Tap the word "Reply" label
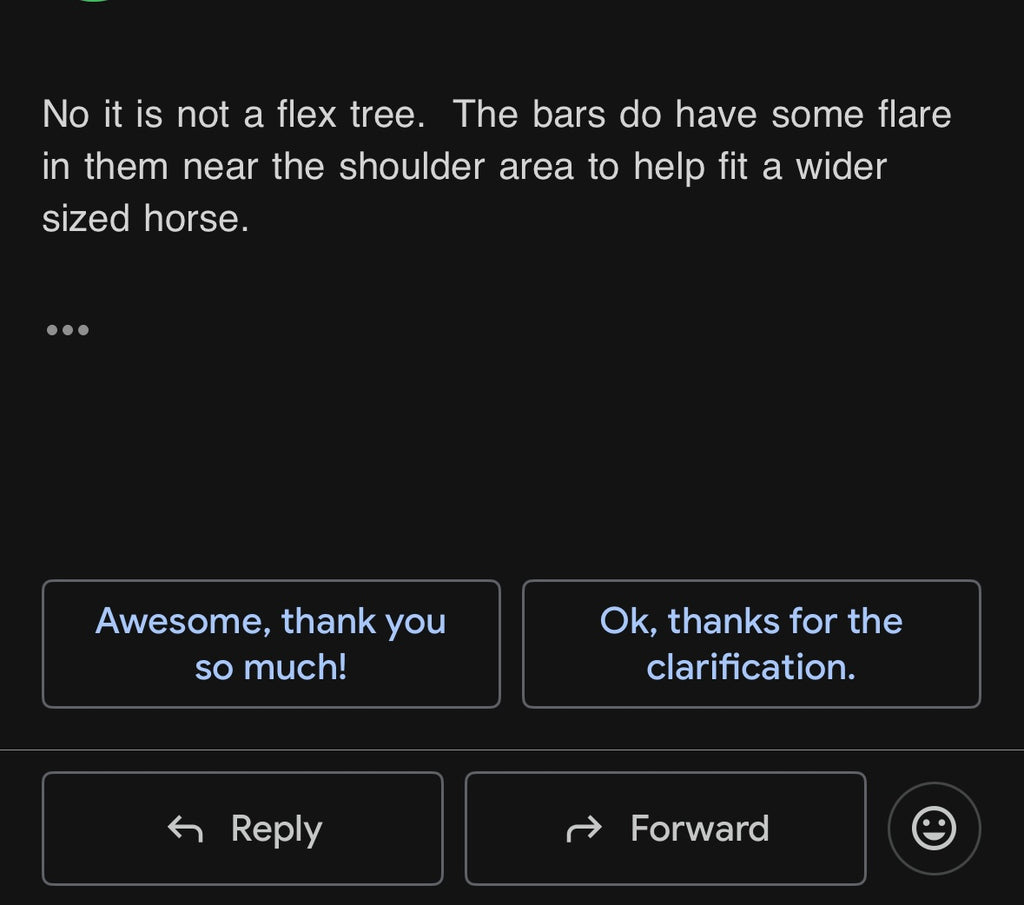This screenshot has height=905, width=1024. coord(276,829)
